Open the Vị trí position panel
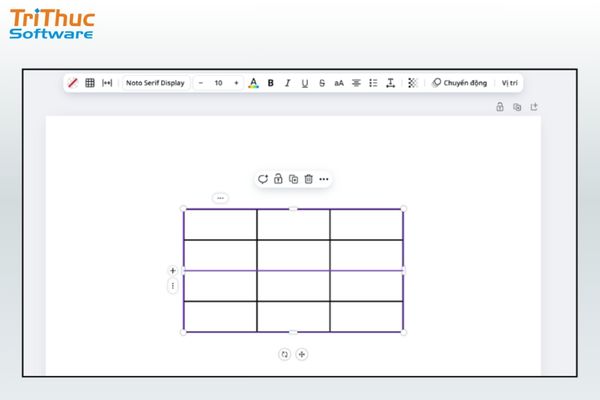Image resolution: width=600 pixels, height=400 pixels. click(509, 83)
